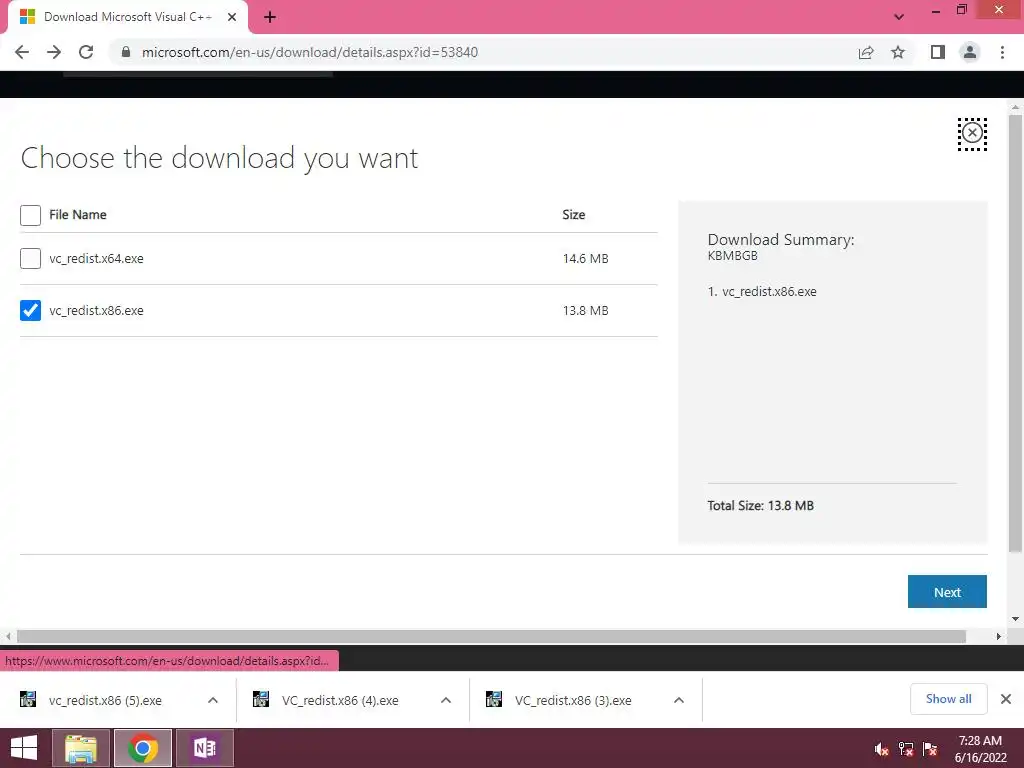Image resolution: width=1024 pixels, height=768 pixels.
Task: Open the downloaded VC_redist.x86 (3).exe file
Action: point(573,700)
